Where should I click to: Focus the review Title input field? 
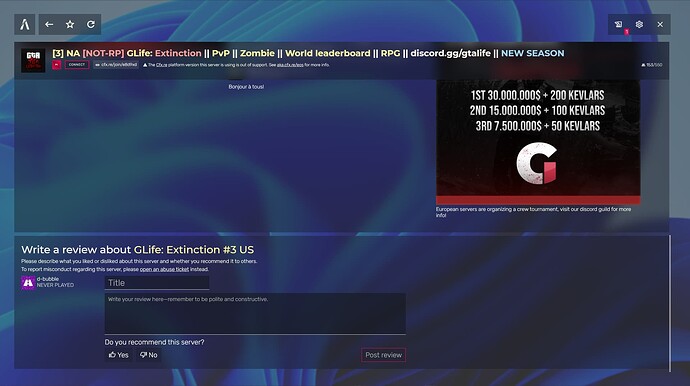(157, 283)
